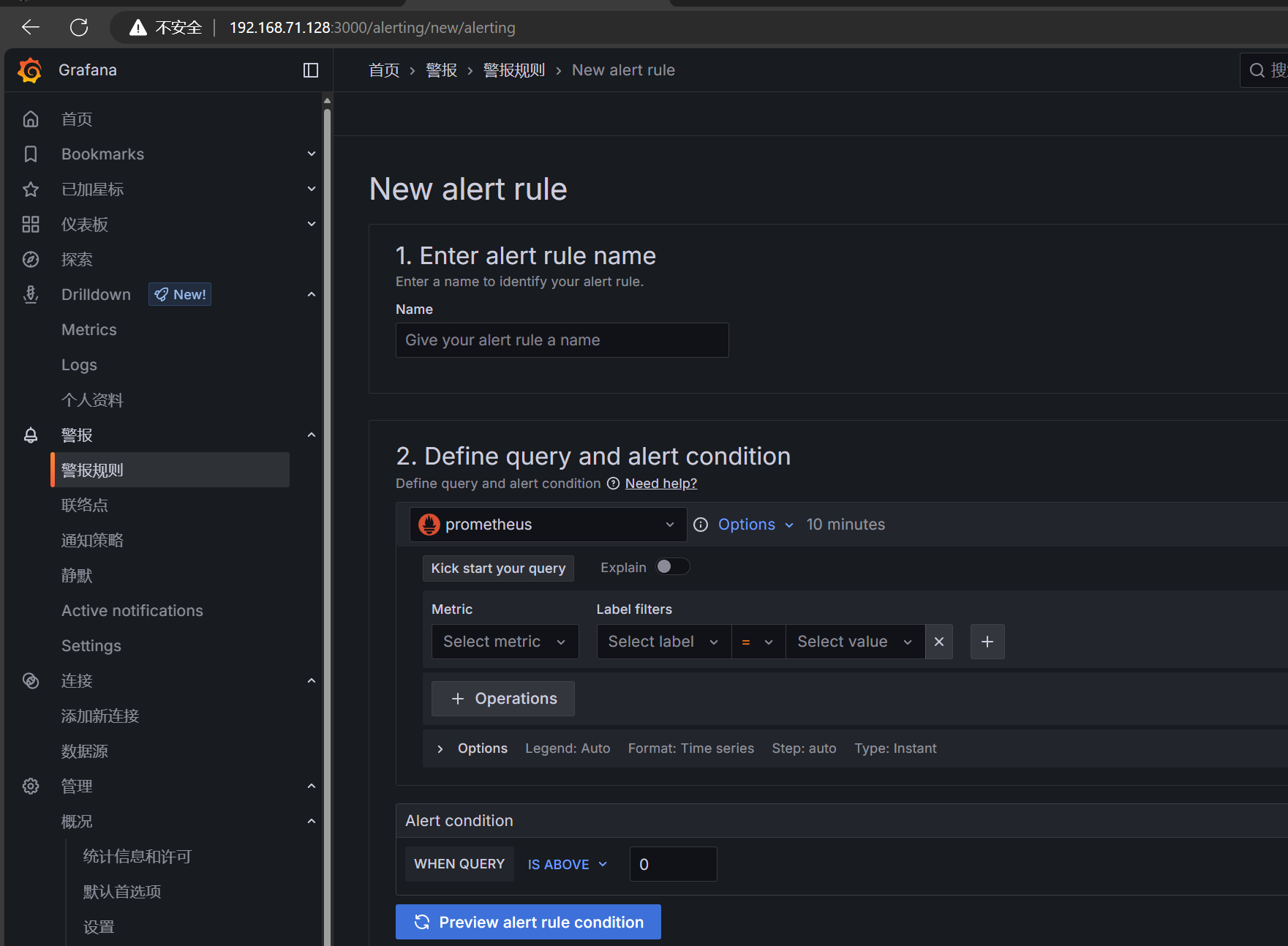Go to 警报 breadcrumb link
This screenshot has width=1288, height=946.
pyautogui.click(x=442, y=70)
